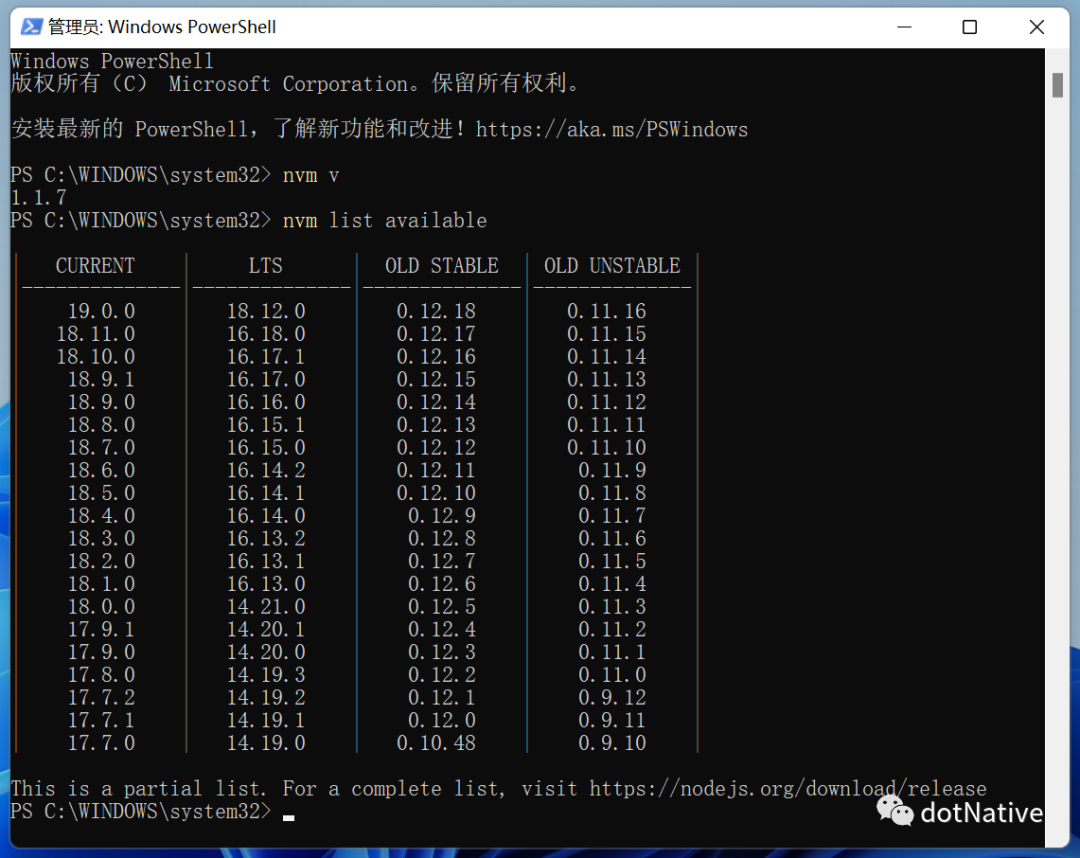This screenshot has height=858, width=1080.
Task: Click version 18.11.0 in the CURRENT column
Action: (x=96, y=334)
